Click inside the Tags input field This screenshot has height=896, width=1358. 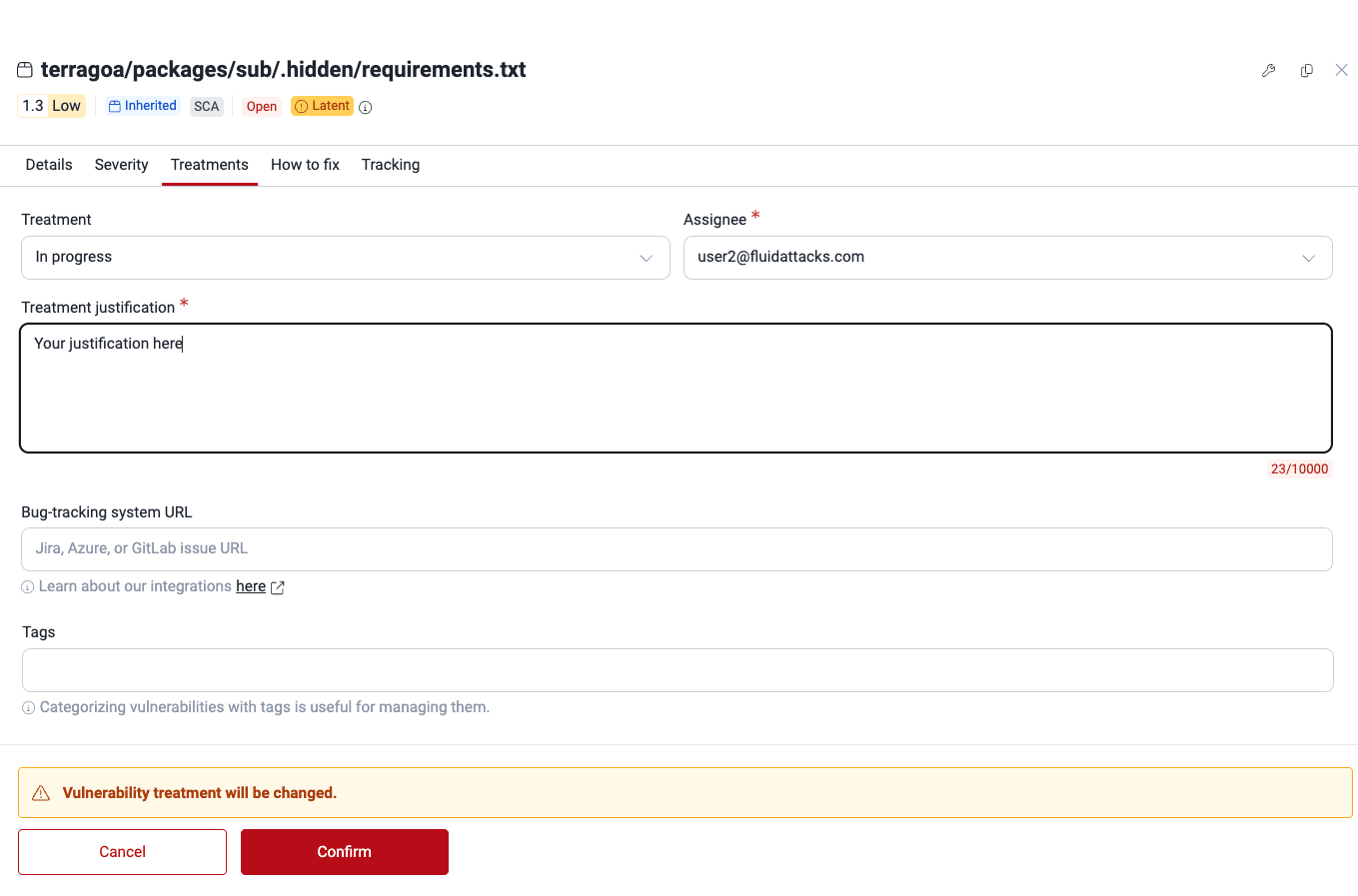677,669
